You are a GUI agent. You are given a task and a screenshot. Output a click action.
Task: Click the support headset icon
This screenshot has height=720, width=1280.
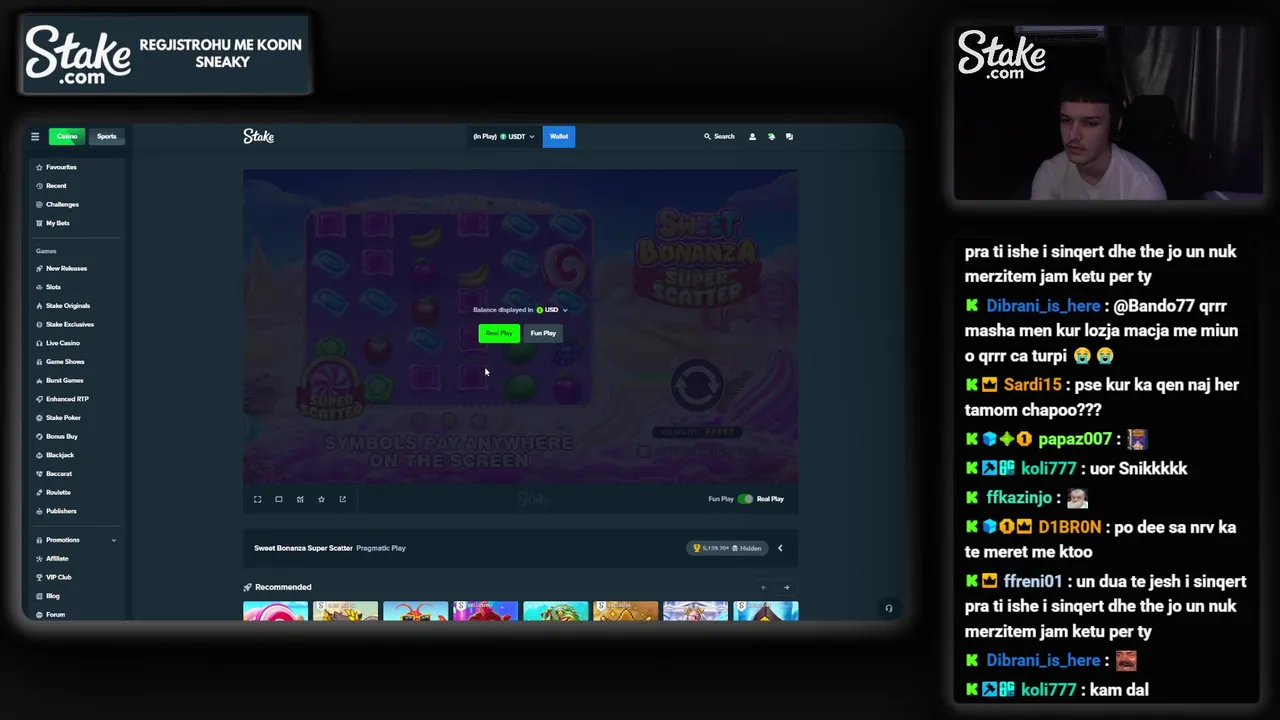pyautogui.click(x=888, y=608)
